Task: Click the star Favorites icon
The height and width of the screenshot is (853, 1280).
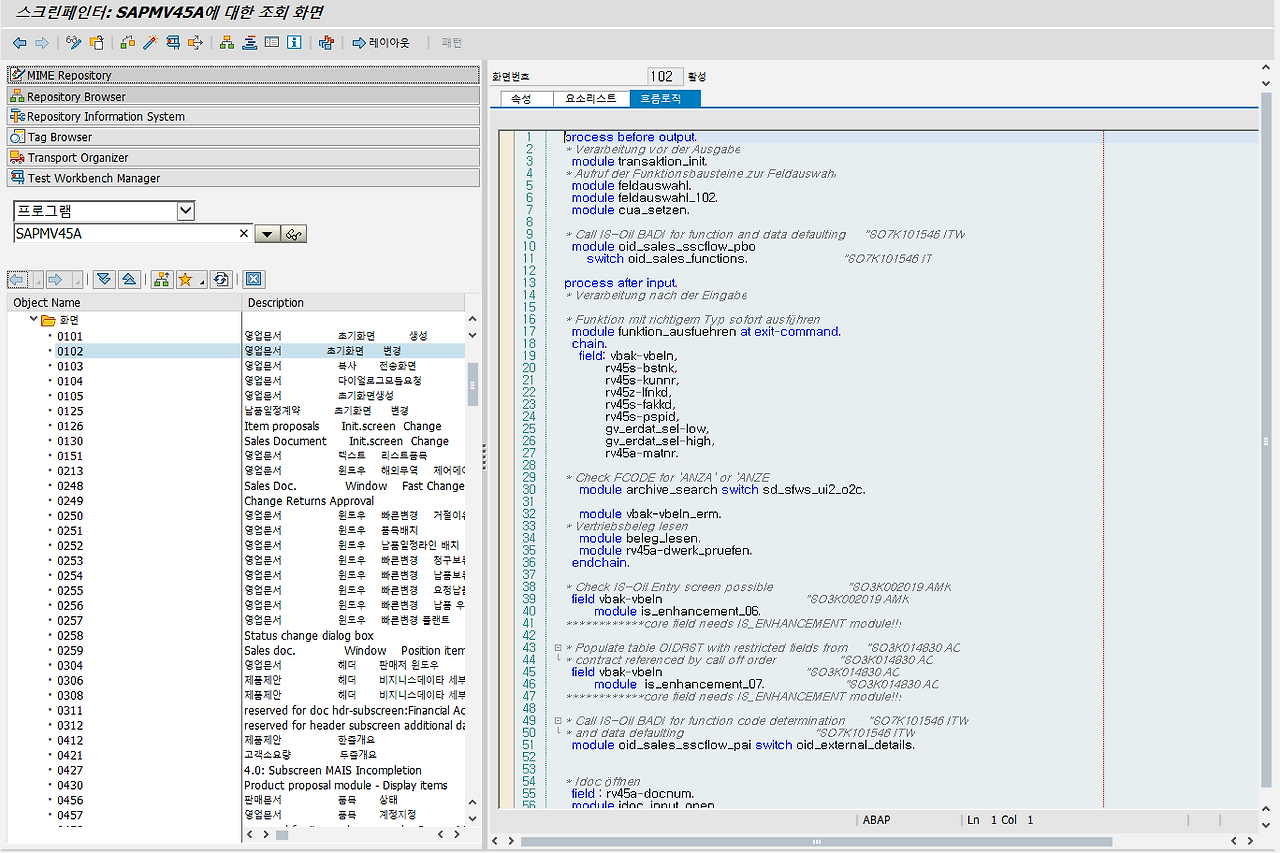Action: [x=185, y=280]
